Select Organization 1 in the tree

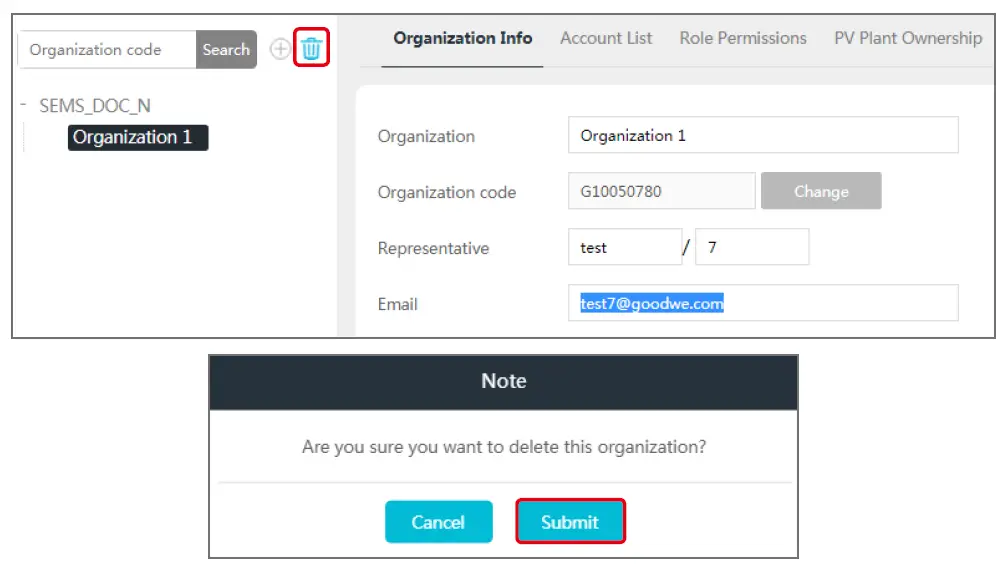[x=137, y=137]
